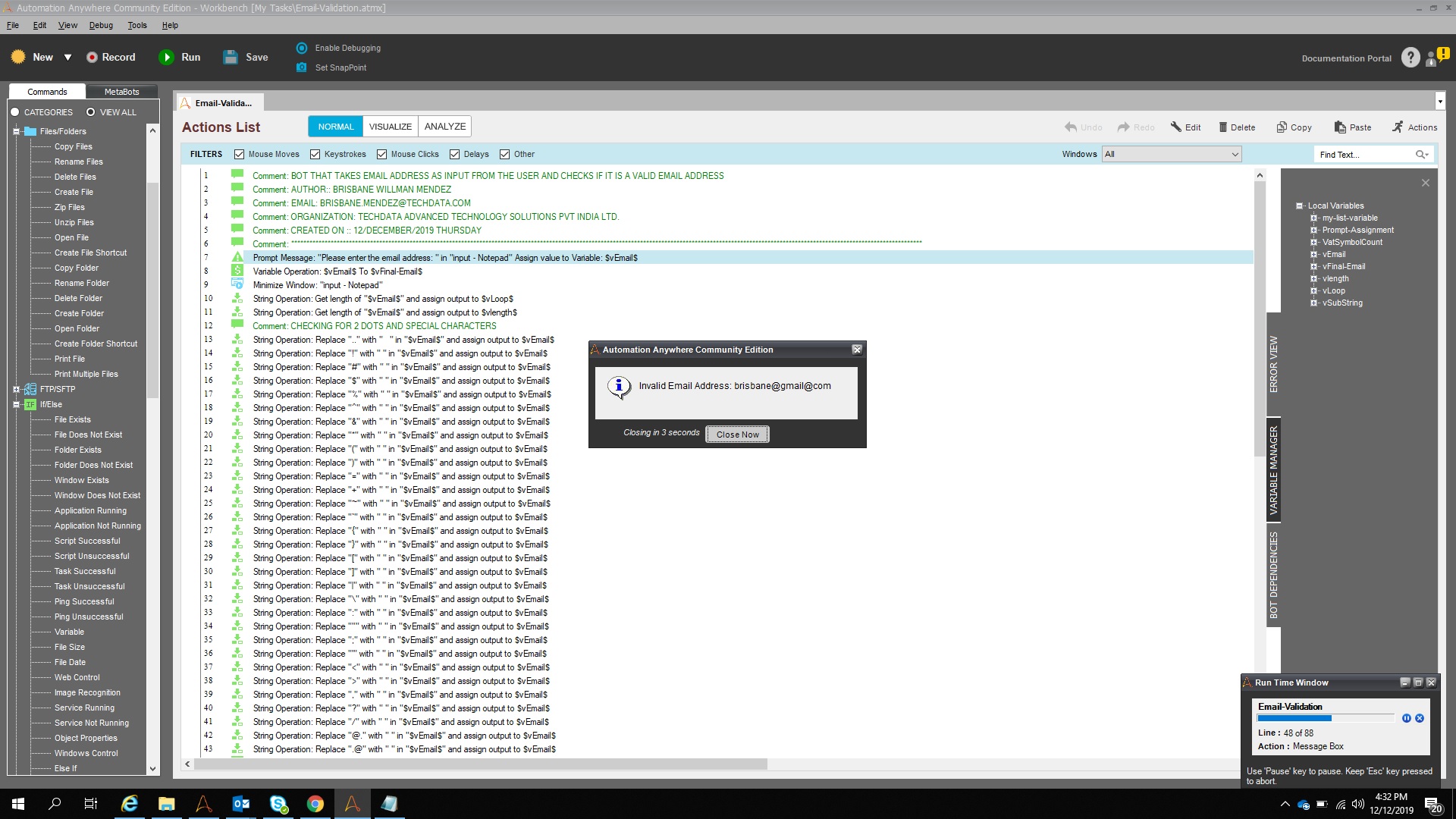Open the Windows filter dropdown
The width and height of the screenshot is (1456, 819).
point(1172,154)
